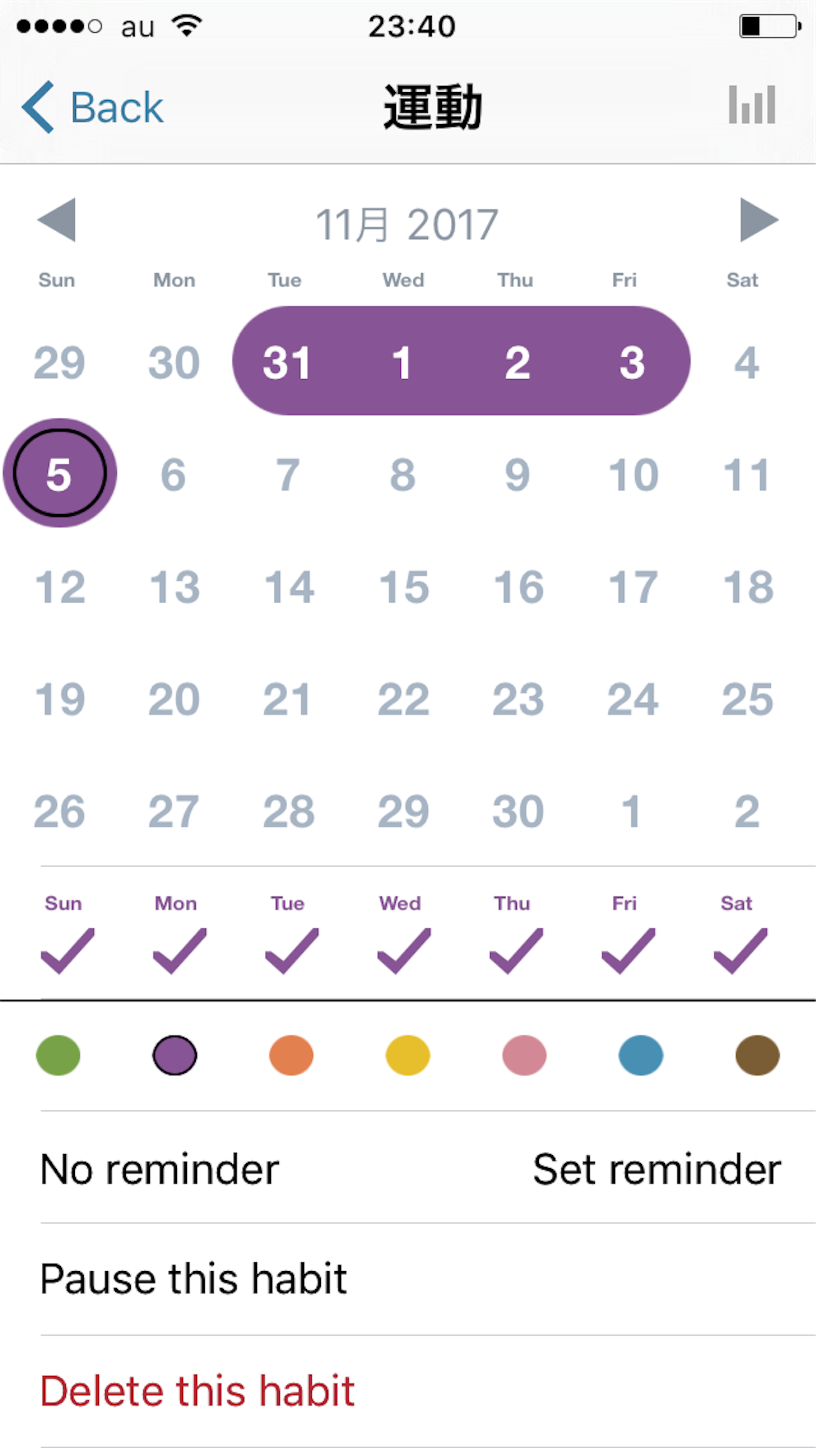This screenshot has height=1448, width=816.
Task: Advance to next month with right arrow
Action: pos(759,220)
